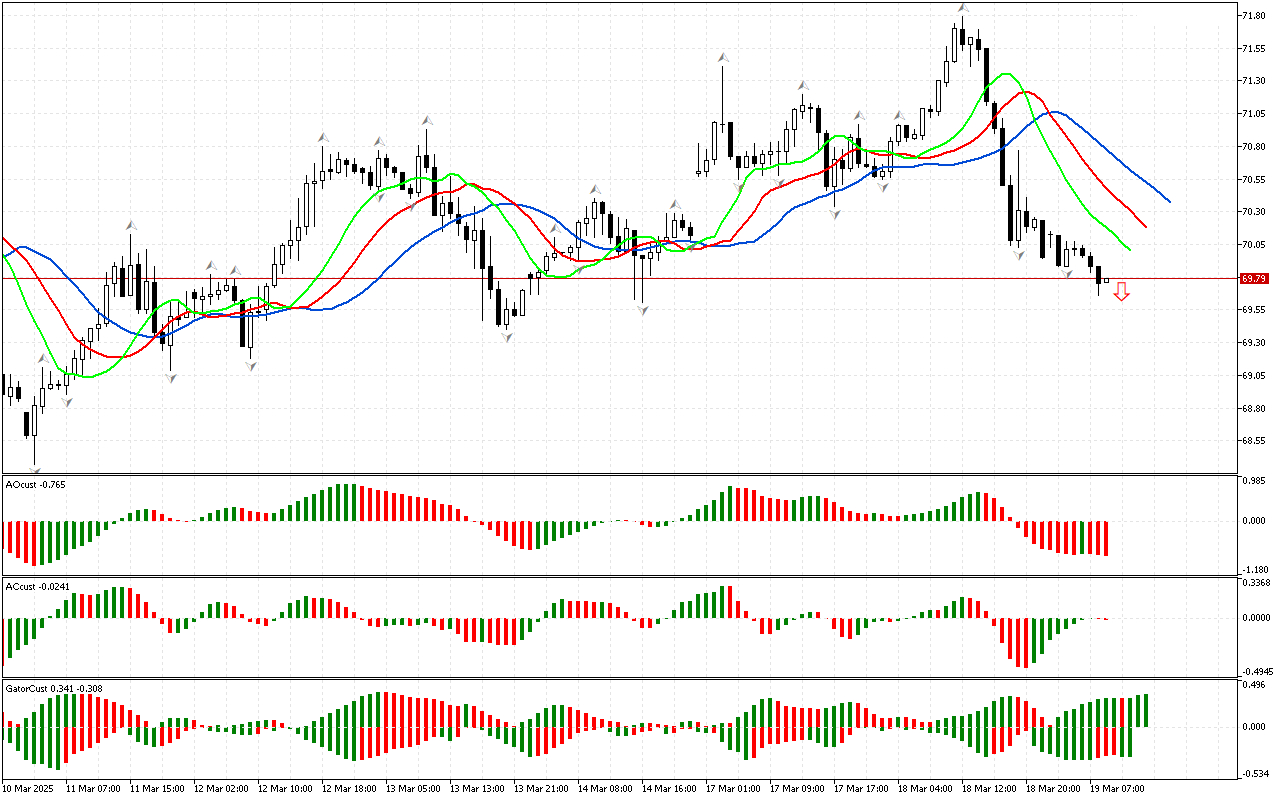Click the 10 Mar 2025 date label
Viewport: 1280px width, 800px height.
point(28,789)
